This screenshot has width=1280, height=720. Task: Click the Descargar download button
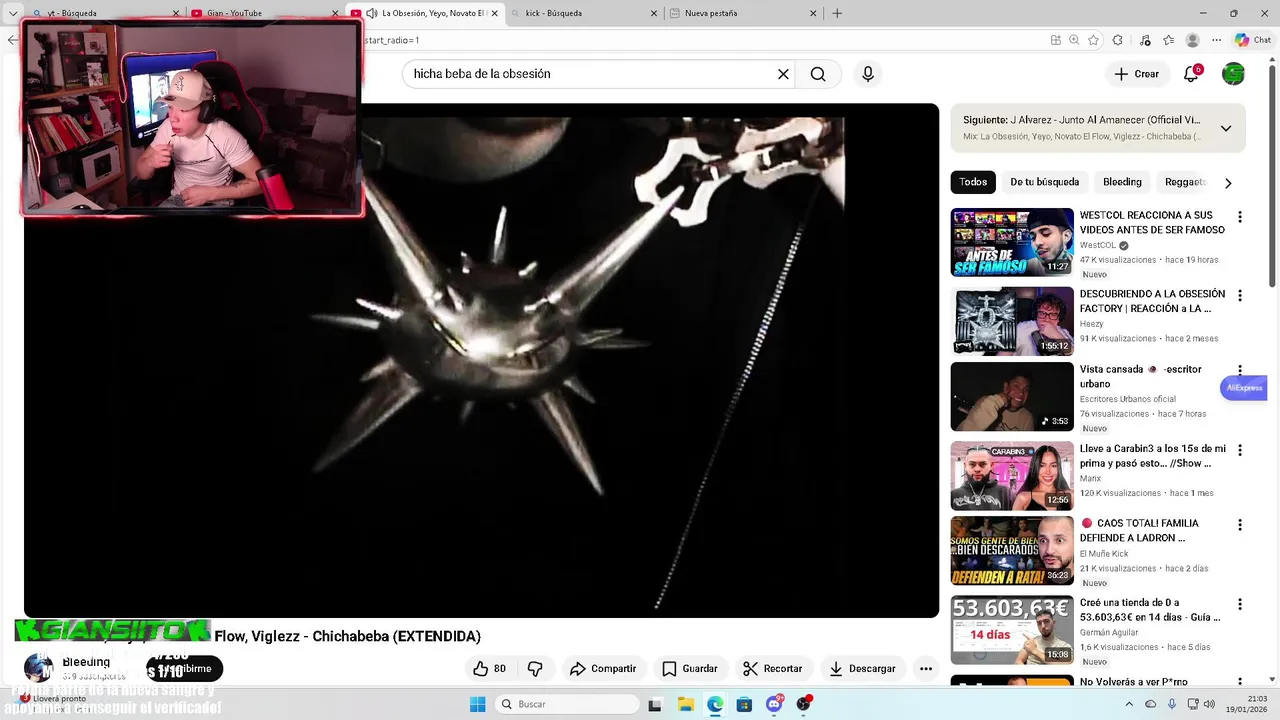[862, 668]
